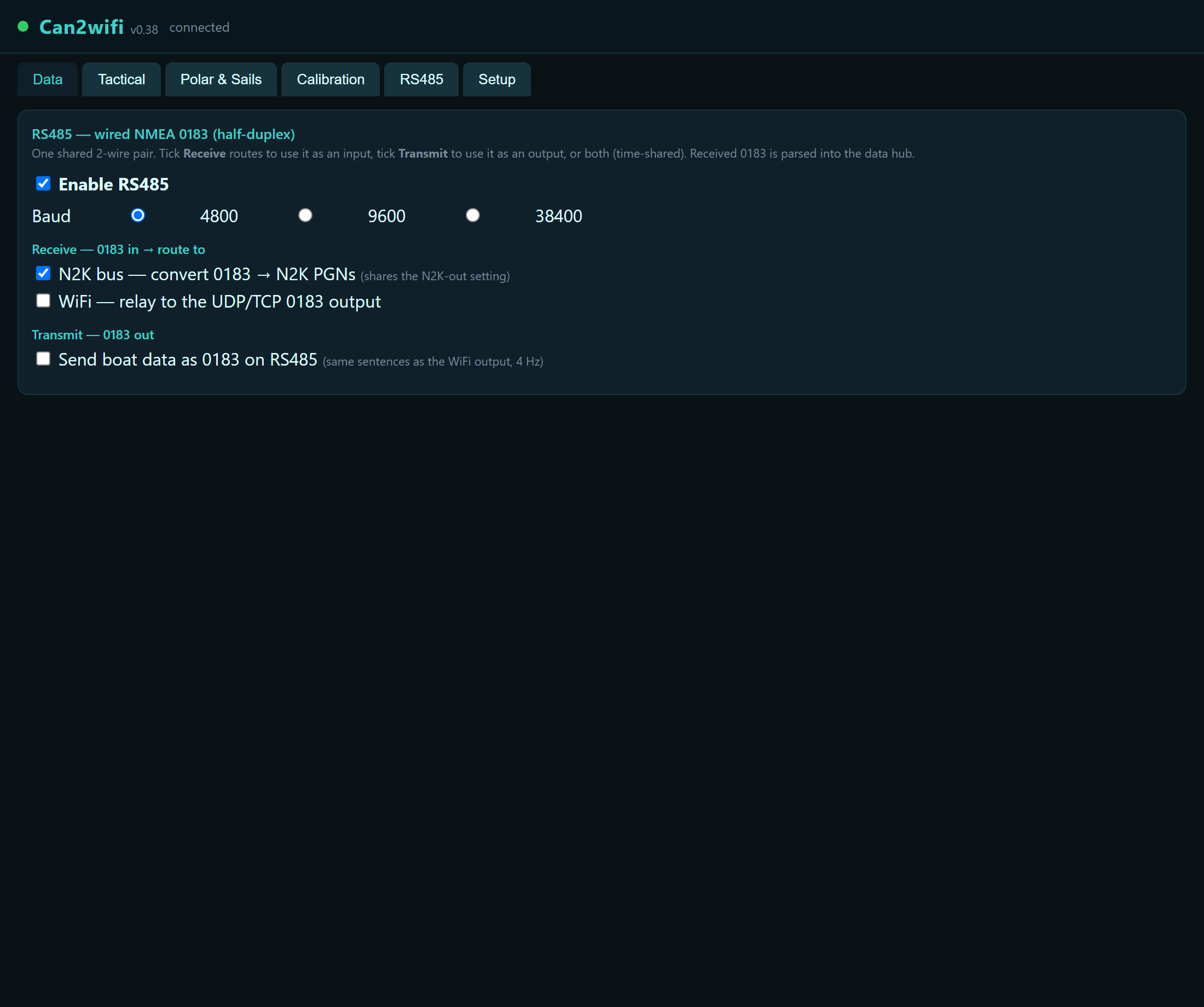Switch to the Tactical tab
This screenshot has width=1204, height=1007.
[121, 79]
